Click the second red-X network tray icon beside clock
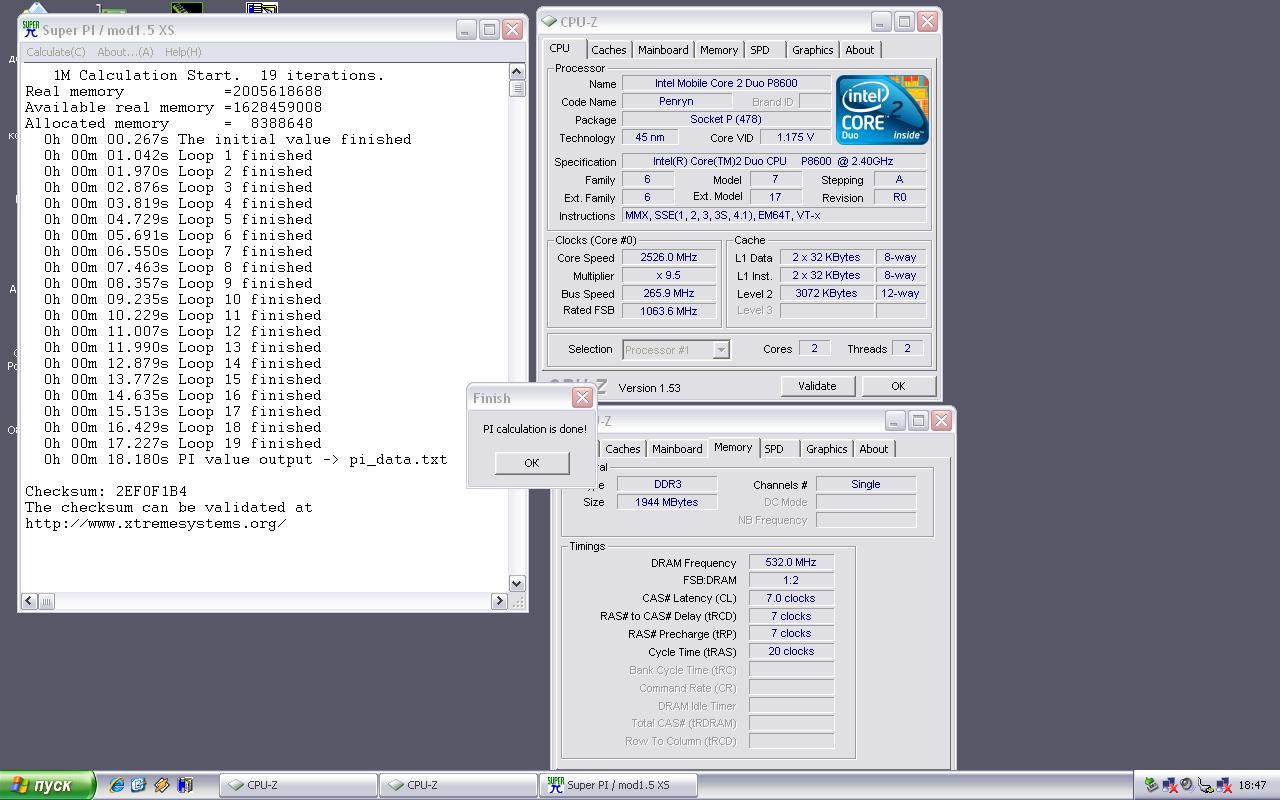The image size is (1280, 800). pyautogui.click(x=1224, y=785)
